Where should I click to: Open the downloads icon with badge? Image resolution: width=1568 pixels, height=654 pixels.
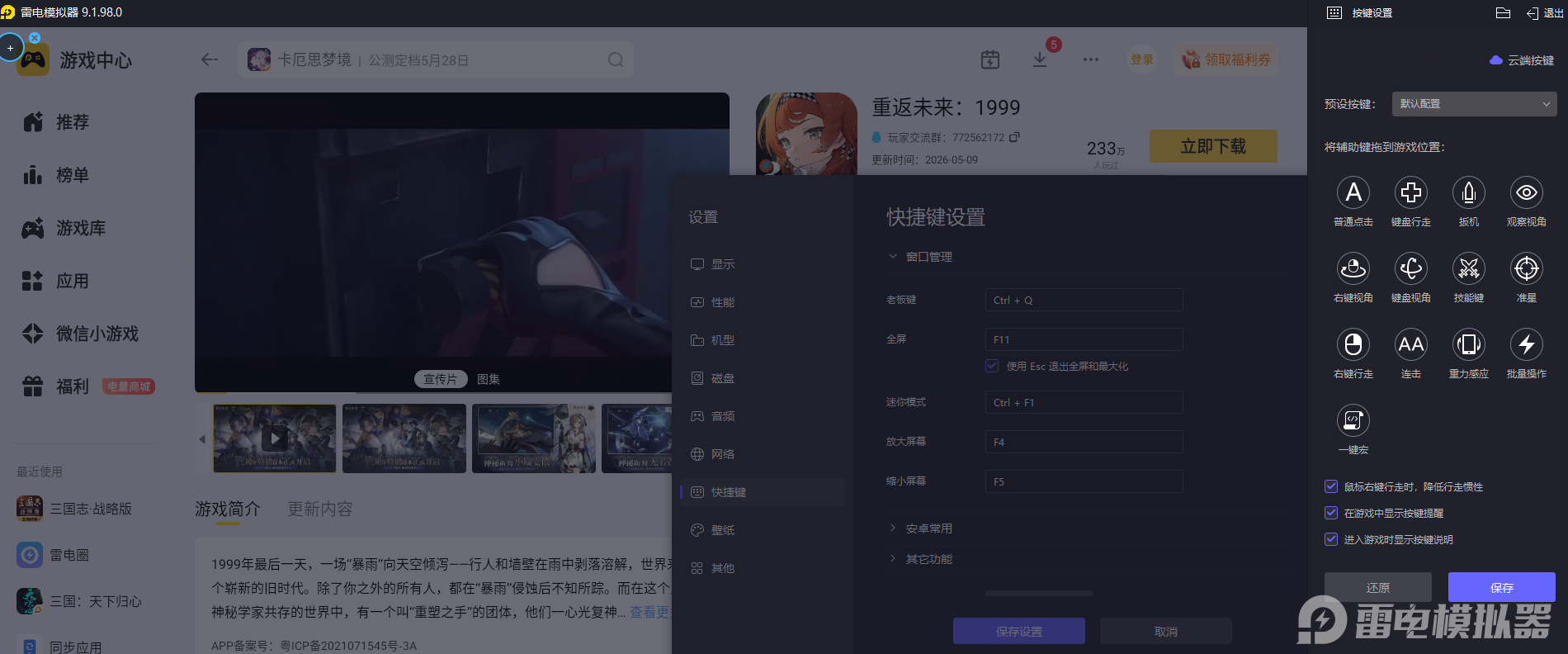1040,59
